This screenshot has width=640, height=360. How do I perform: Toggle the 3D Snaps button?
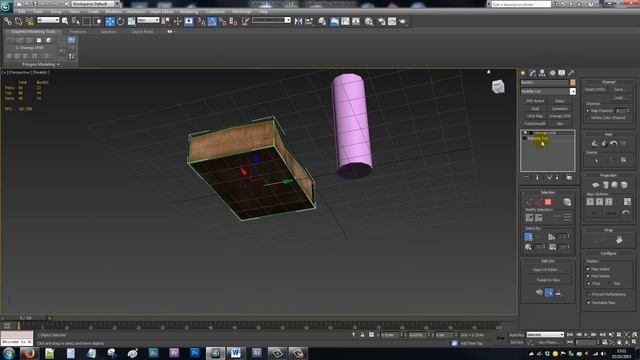pos(201,21)
